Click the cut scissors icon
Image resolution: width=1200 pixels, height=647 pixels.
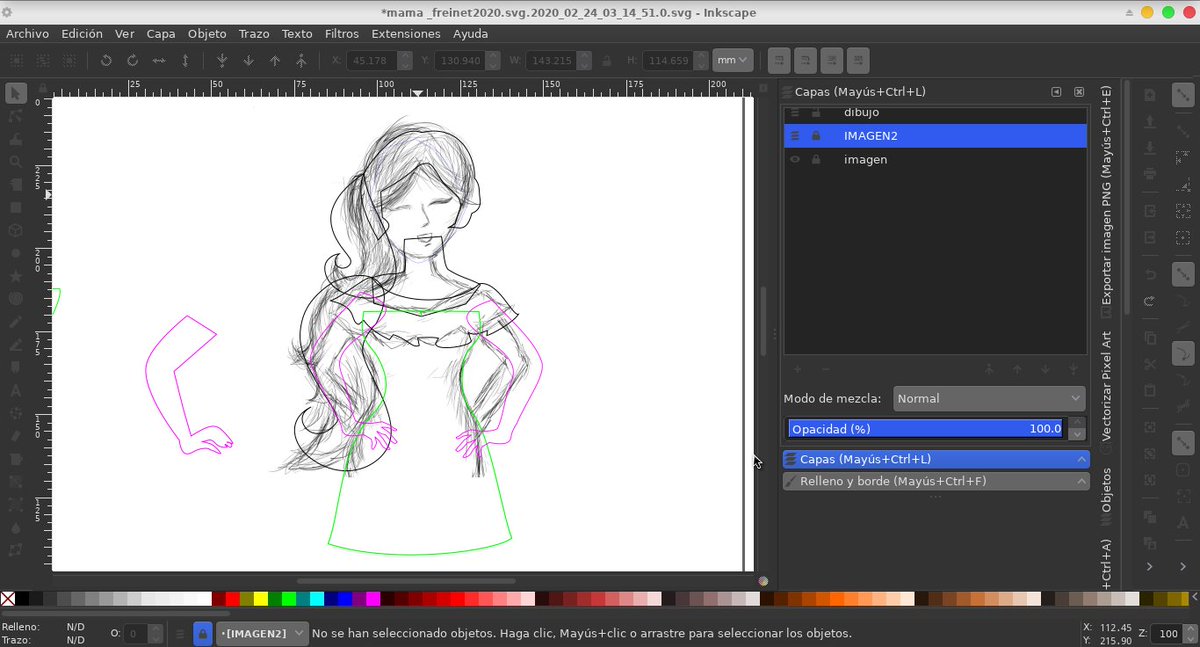(x=1150, y=364)
